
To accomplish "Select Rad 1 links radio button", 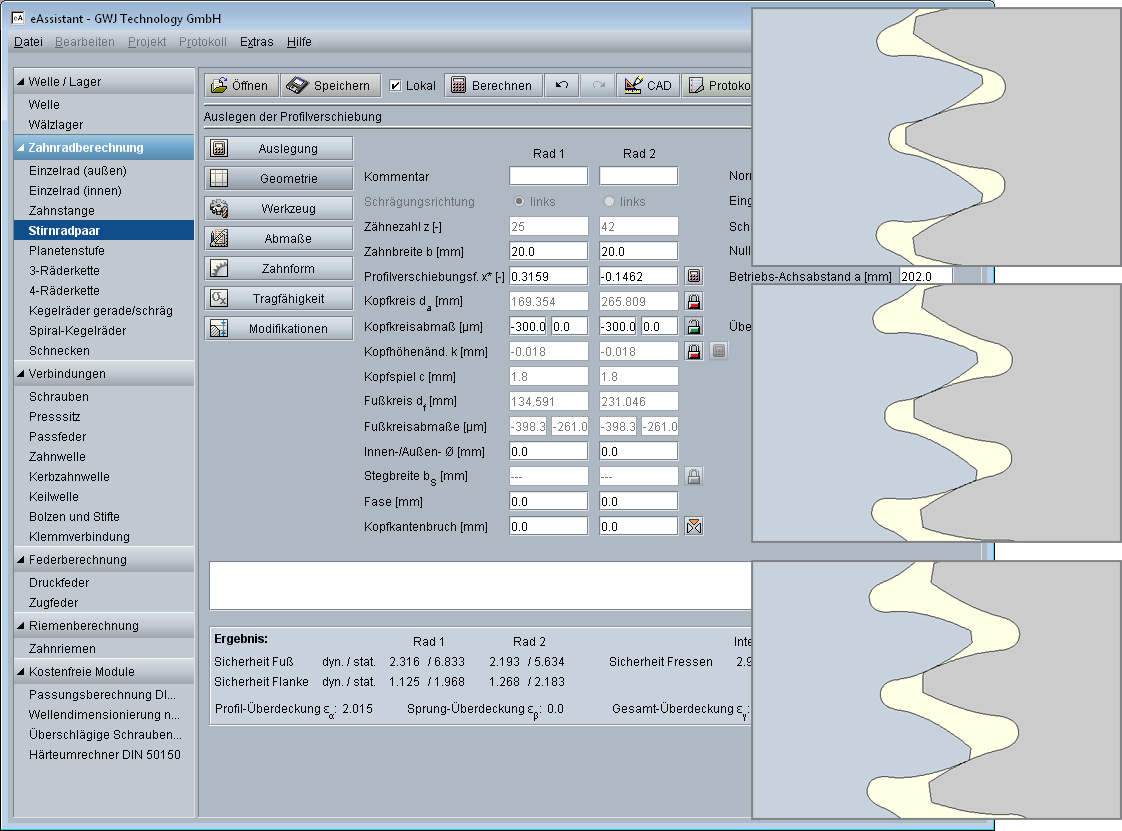I will click(x=517, y=202).
